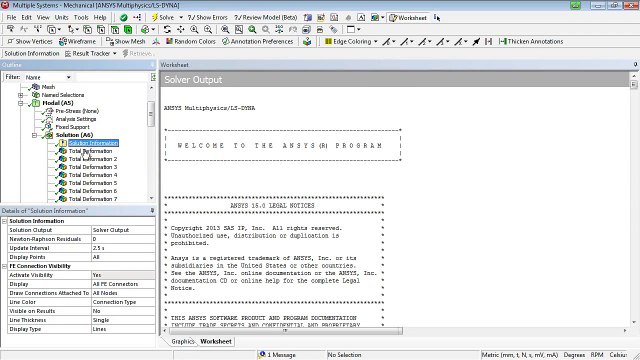Click the Update Interval value field

pos(123,248)
